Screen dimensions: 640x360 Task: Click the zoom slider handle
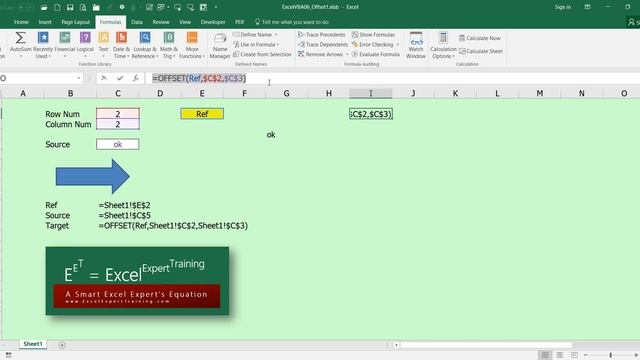pos(611,355)
